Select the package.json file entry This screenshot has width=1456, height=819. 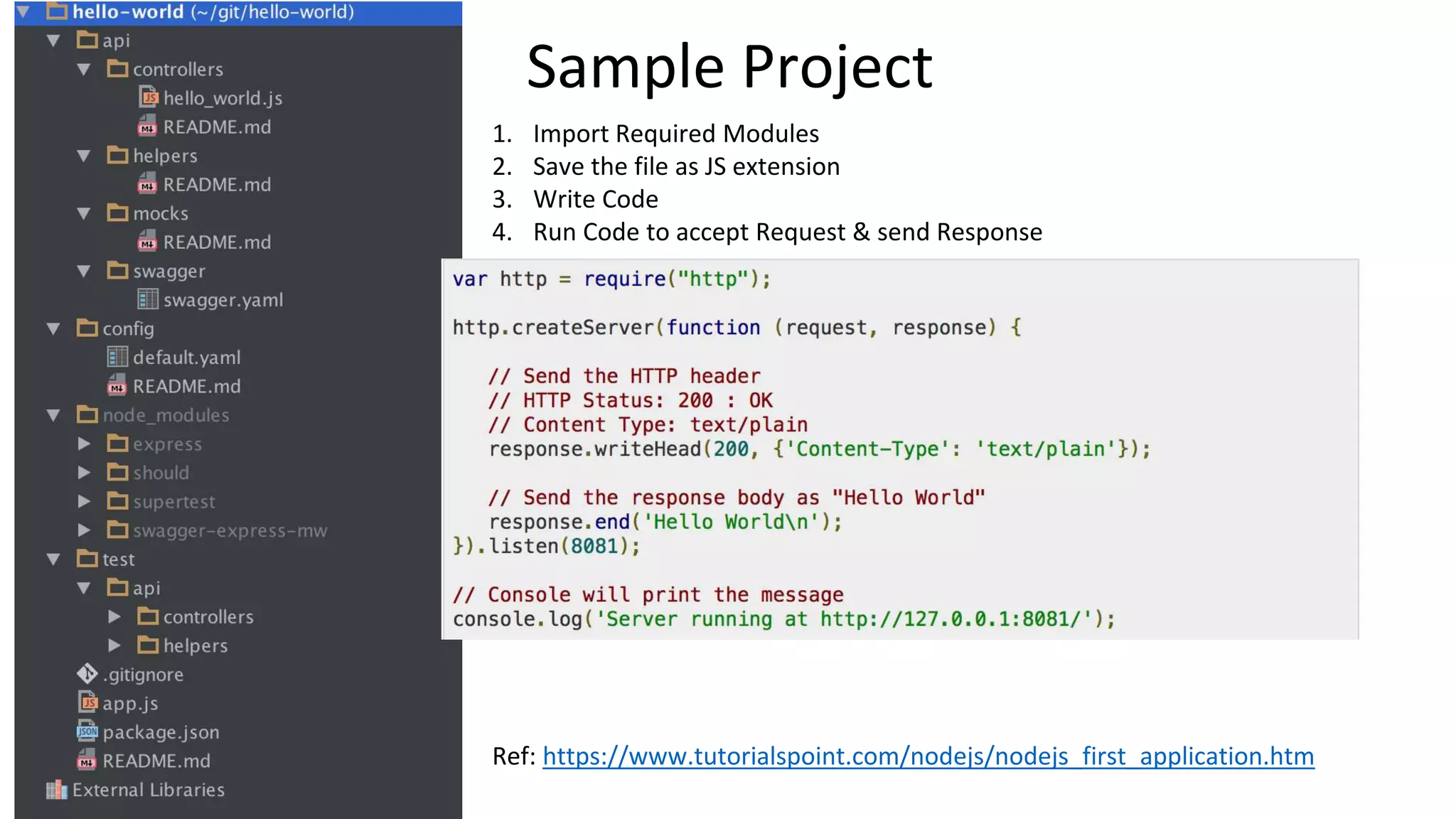click(161, 732)
